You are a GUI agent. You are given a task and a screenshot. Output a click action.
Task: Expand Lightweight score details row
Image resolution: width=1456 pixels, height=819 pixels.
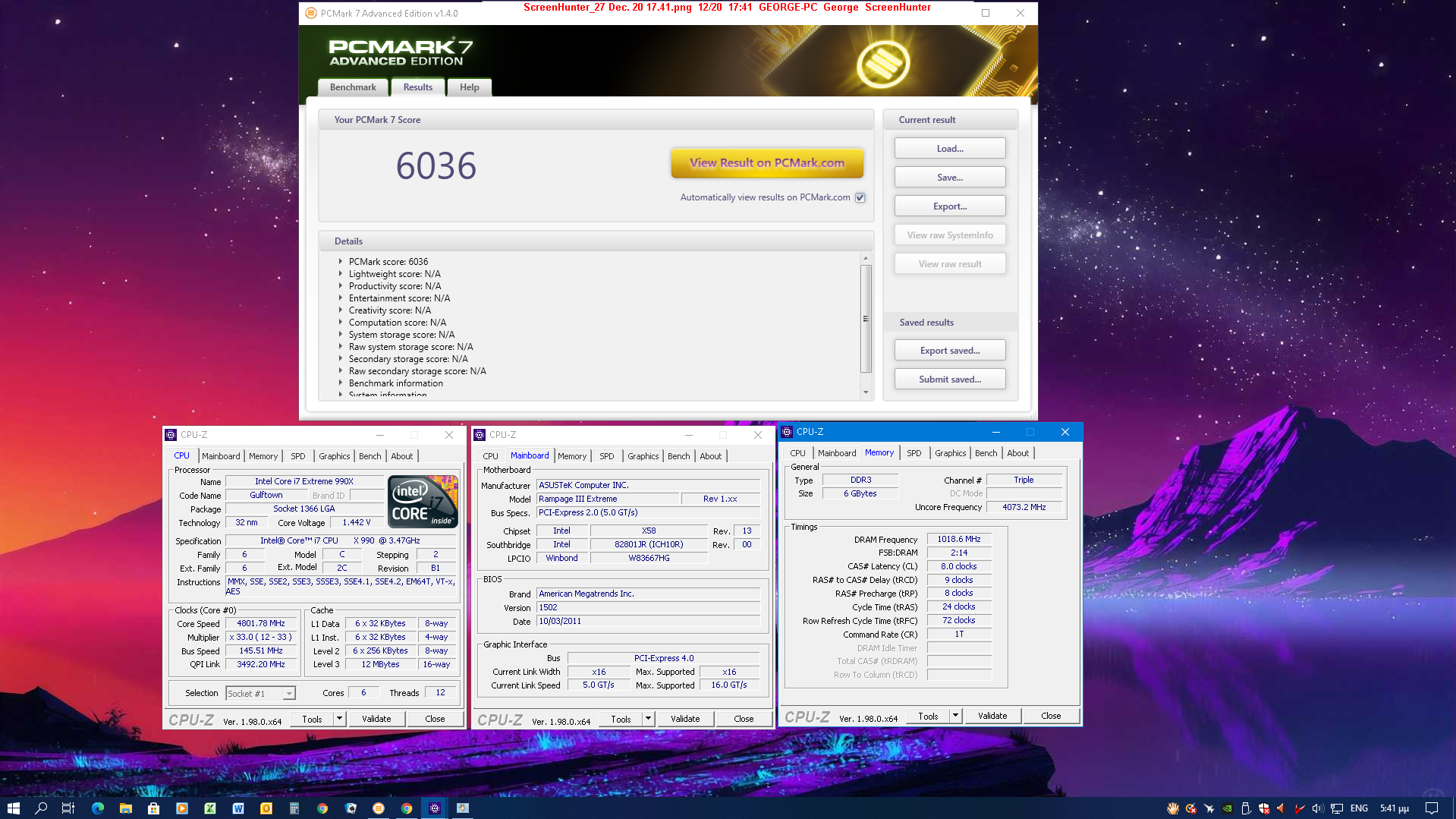[341, 273]
